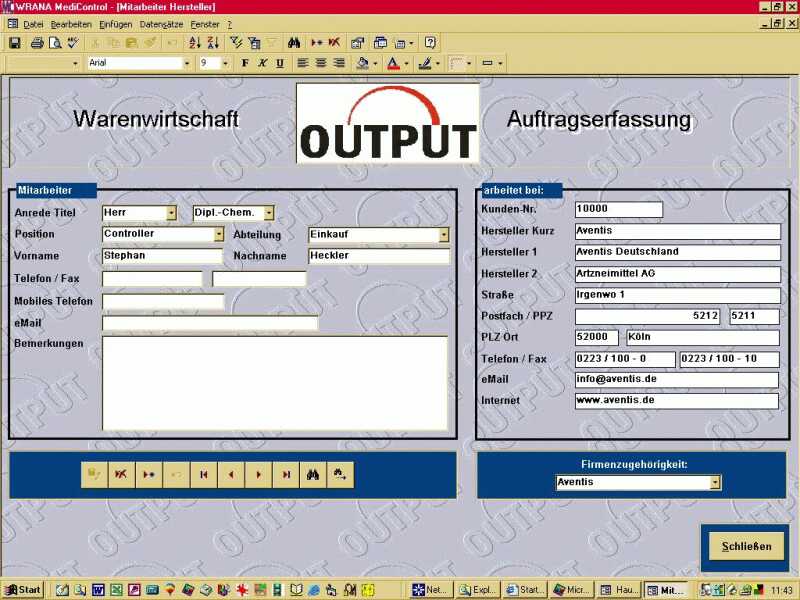Open the Fenster menu
800x600 pixels.
pos(205,24)
